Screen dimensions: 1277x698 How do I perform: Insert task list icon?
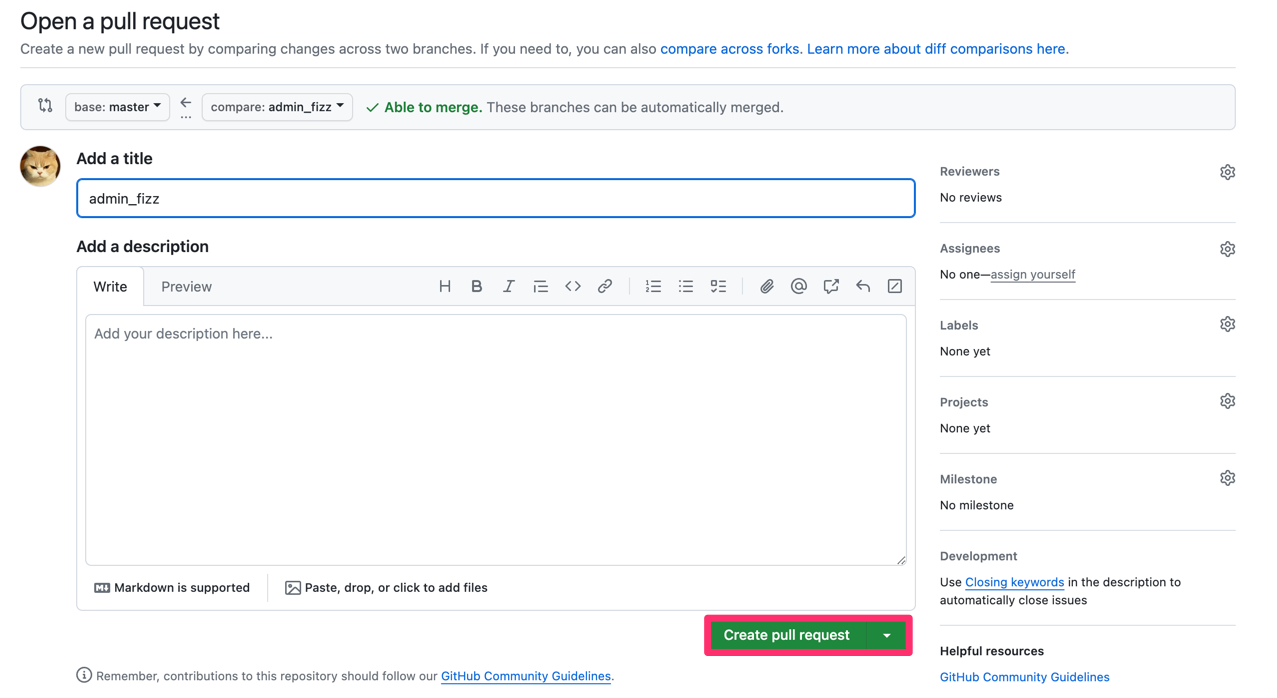718,286
